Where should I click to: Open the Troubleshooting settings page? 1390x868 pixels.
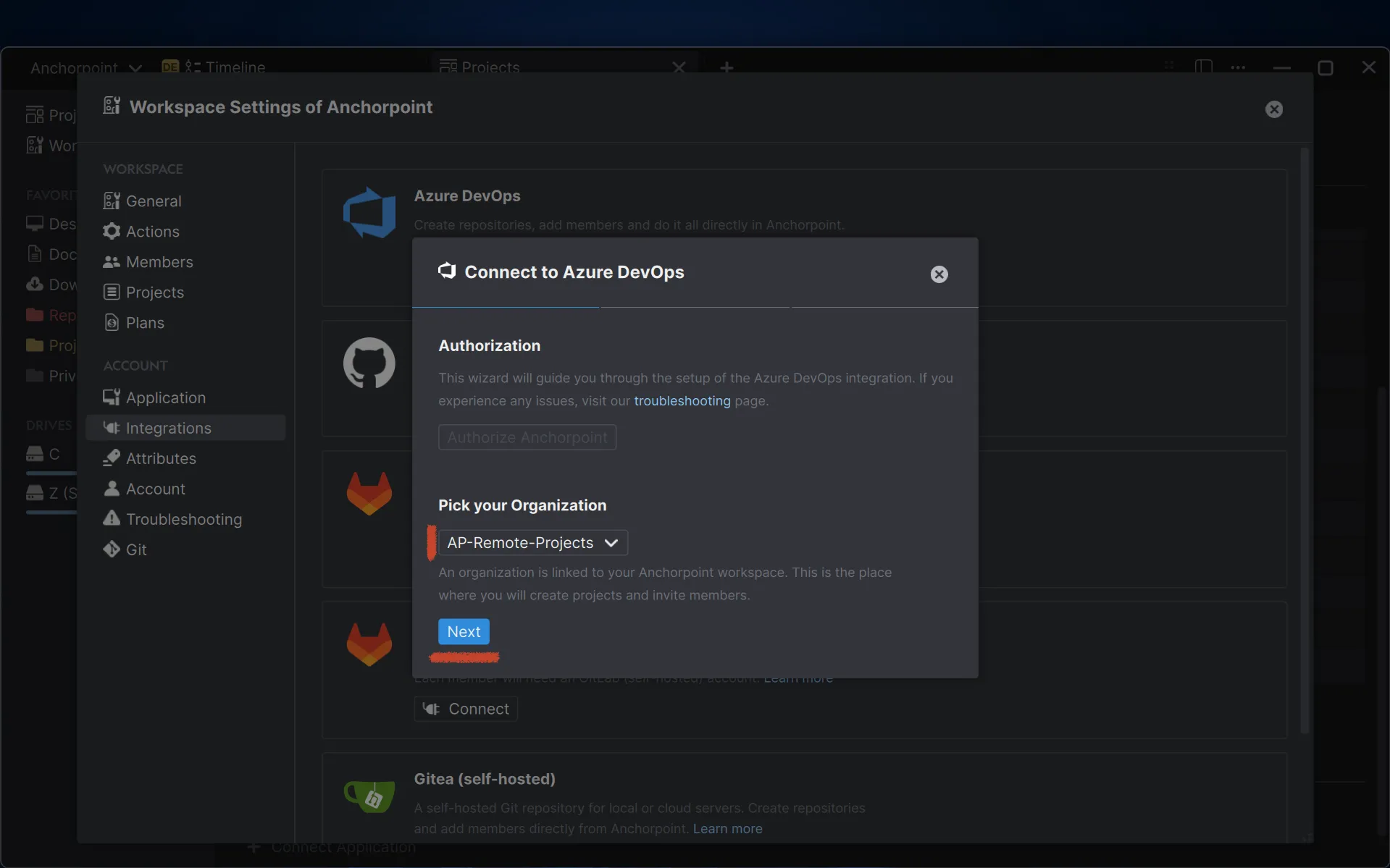[185, 519]
